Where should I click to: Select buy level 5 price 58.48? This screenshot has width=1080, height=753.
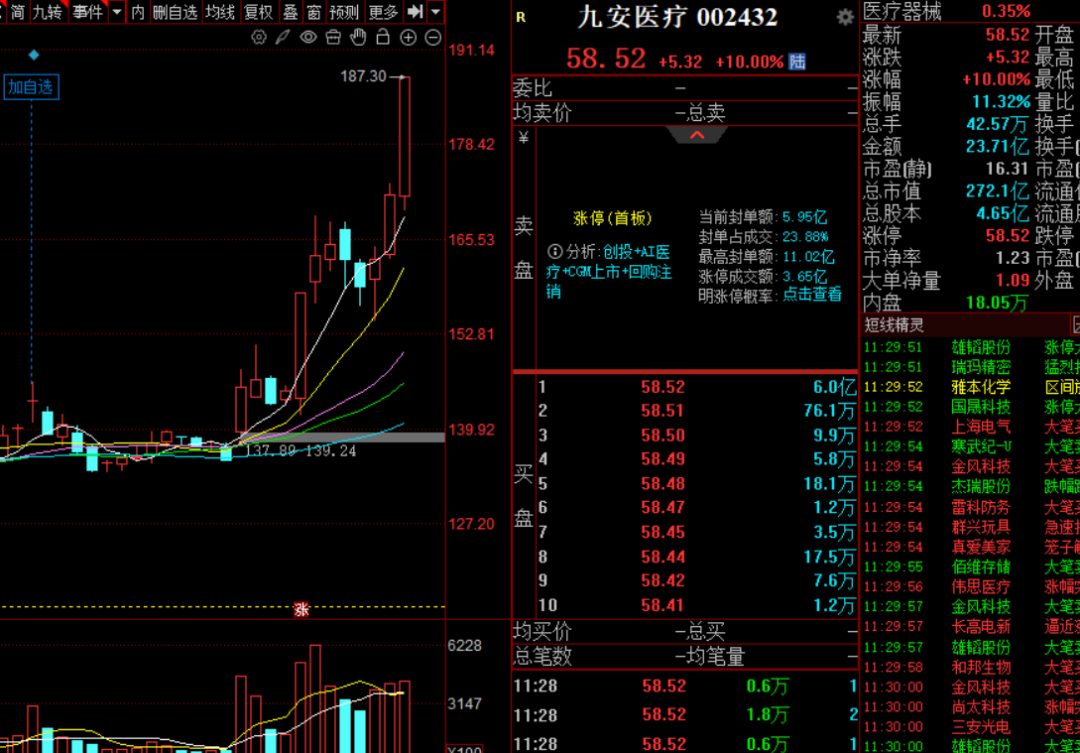[663, 484]
